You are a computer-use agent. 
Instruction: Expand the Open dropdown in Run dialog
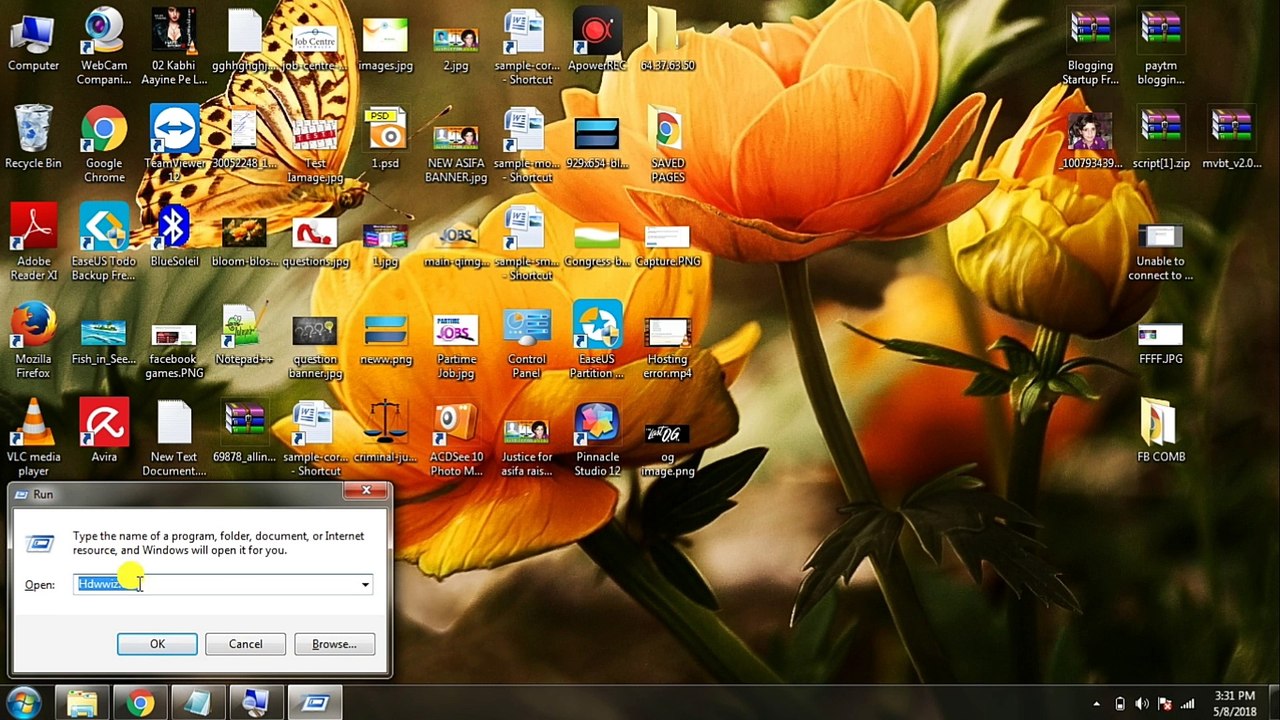365,585
